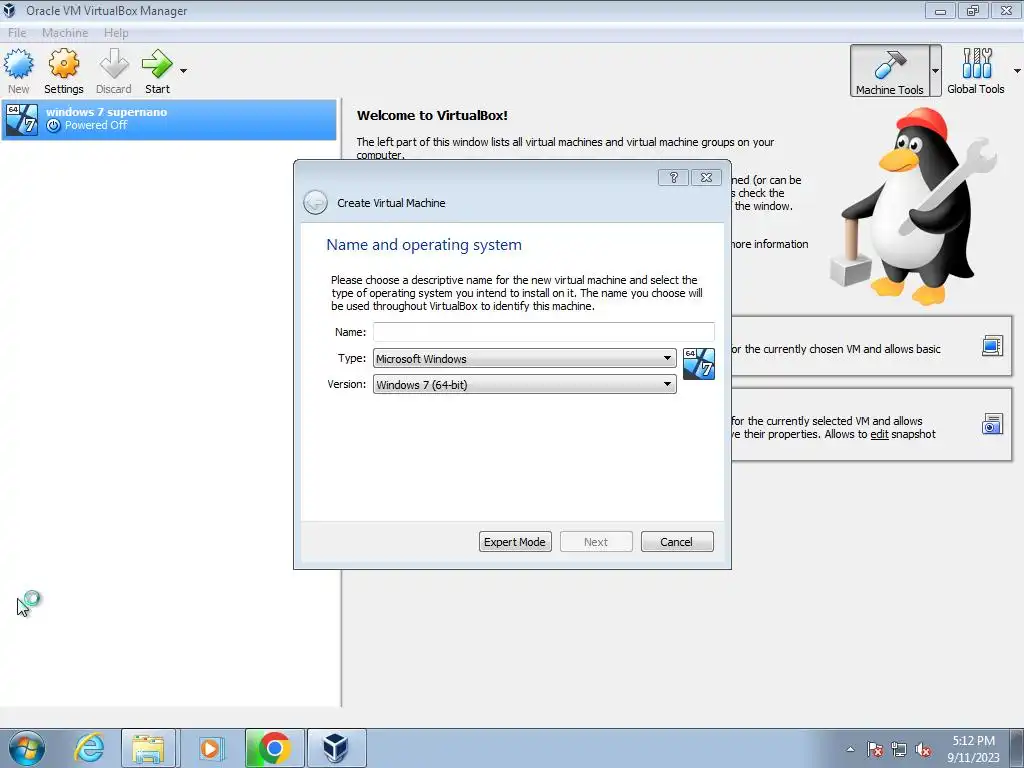The height and width of the screenshot is (768, 1024).
Task: Click the edit link in snapshot description
Action: [x=879, y=434]
